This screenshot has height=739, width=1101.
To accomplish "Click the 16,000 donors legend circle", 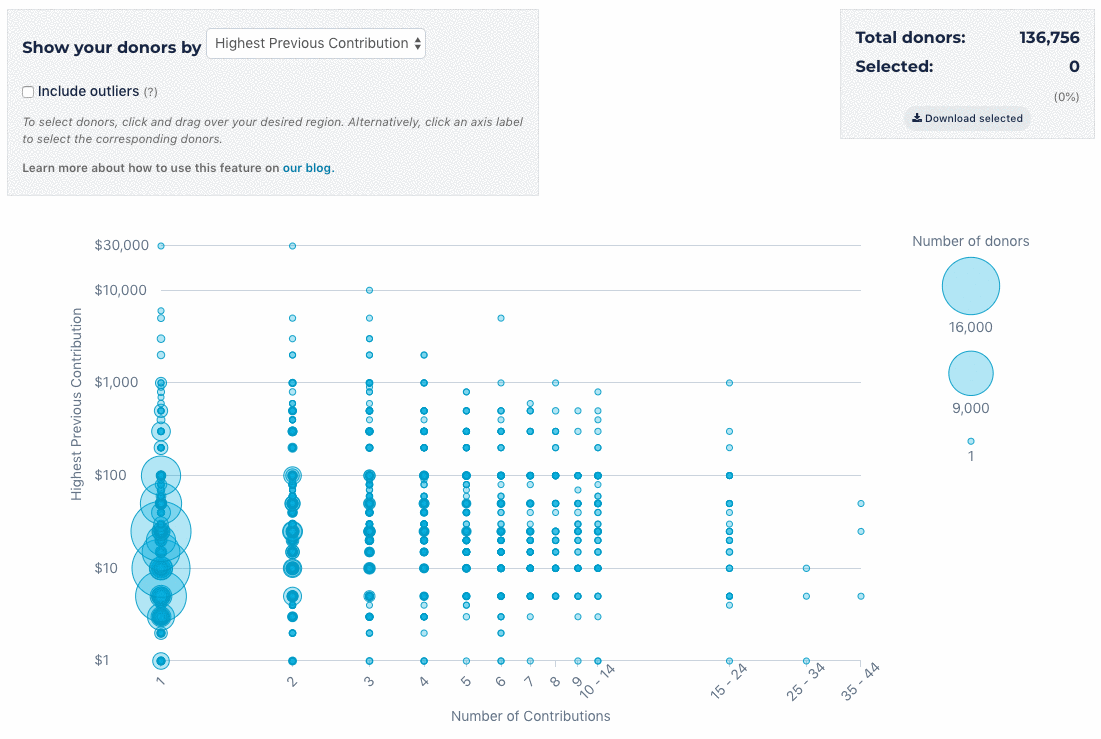I will (970, 286).
